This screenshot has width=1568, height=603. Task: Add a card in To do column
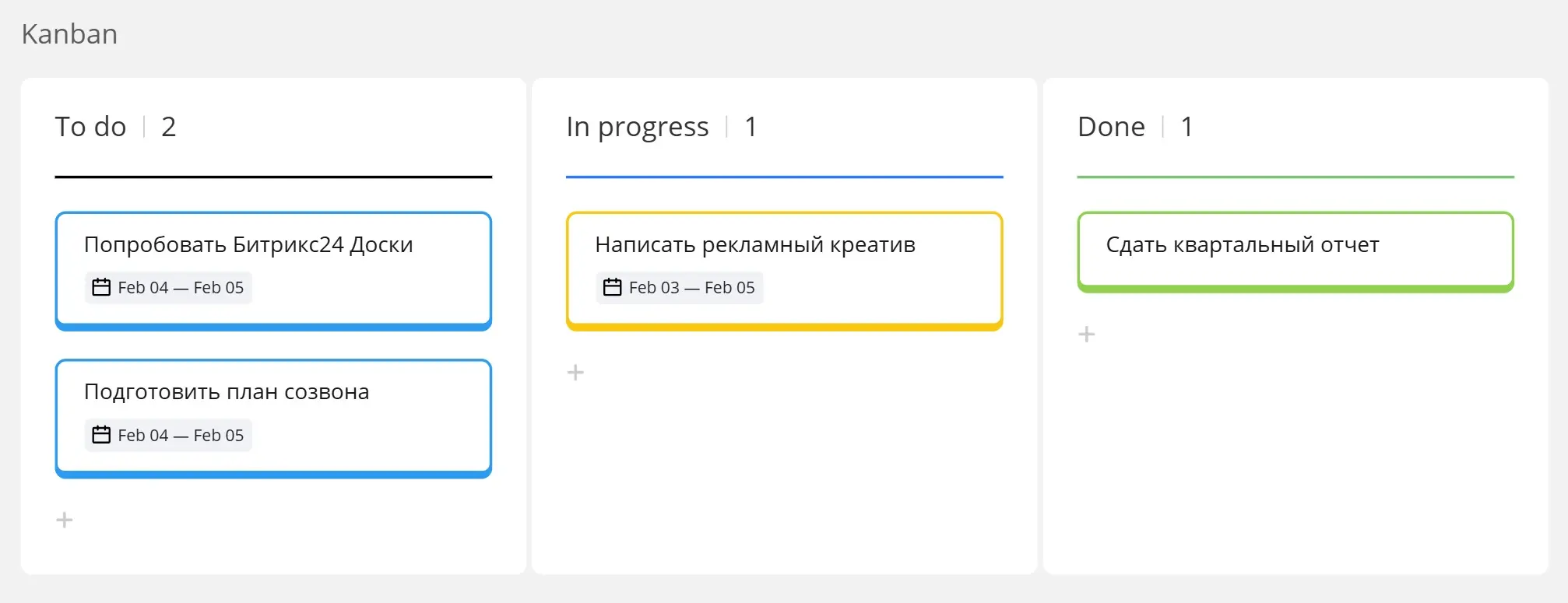(65, 520)
